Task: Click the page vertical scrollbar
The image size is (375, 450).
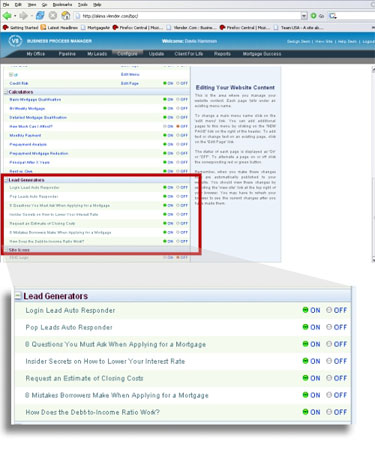Action: tap(373, 164)
